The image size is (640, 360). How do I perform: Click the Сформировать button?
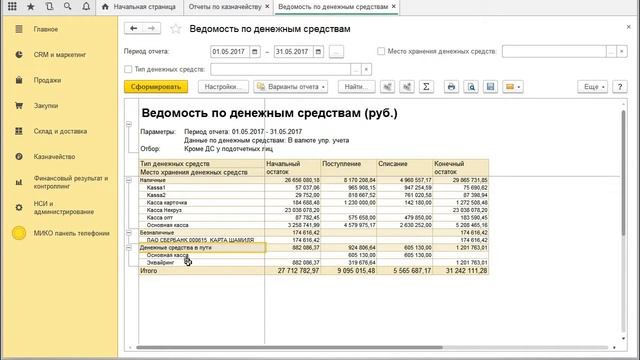pyautogui.click(x=156, y=87)
